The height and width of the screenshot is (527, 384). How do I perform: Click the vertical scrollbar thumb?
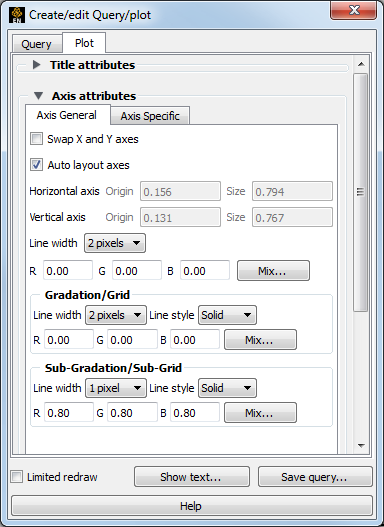(x=360, y=192)
